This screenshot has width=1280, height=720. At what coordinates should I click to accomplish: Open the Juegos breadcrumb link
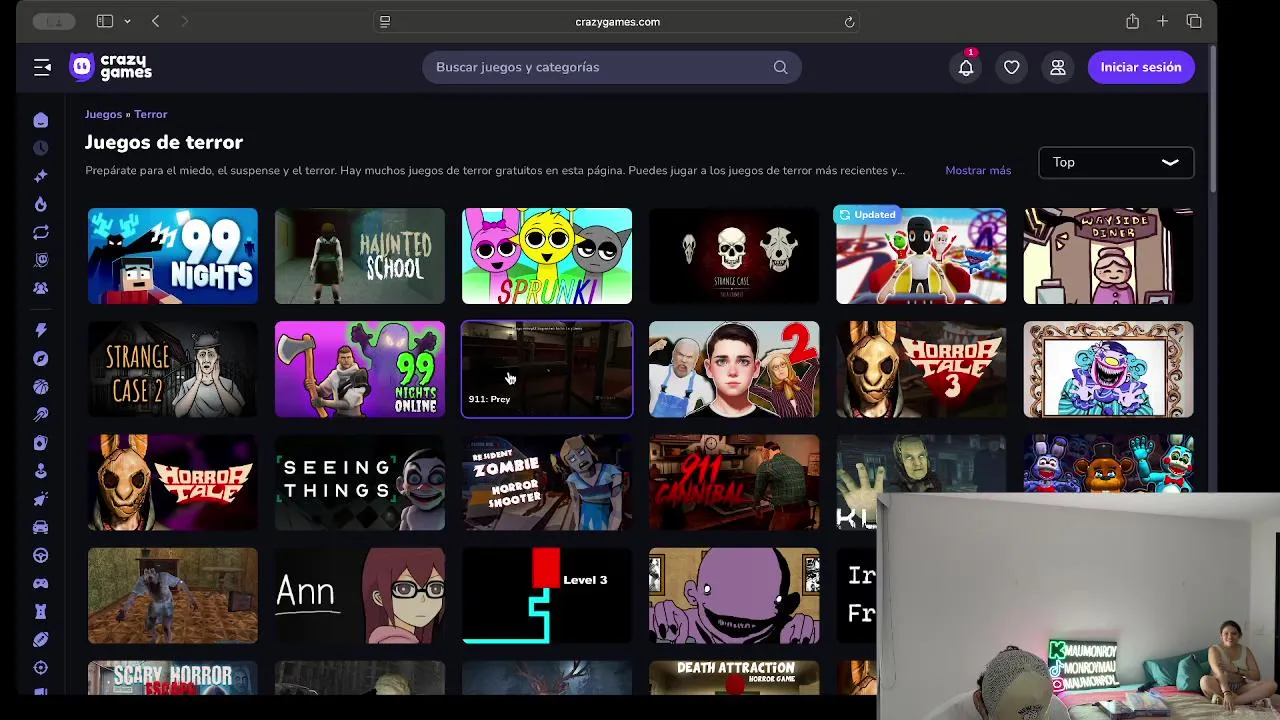click(x=103, y=114)
